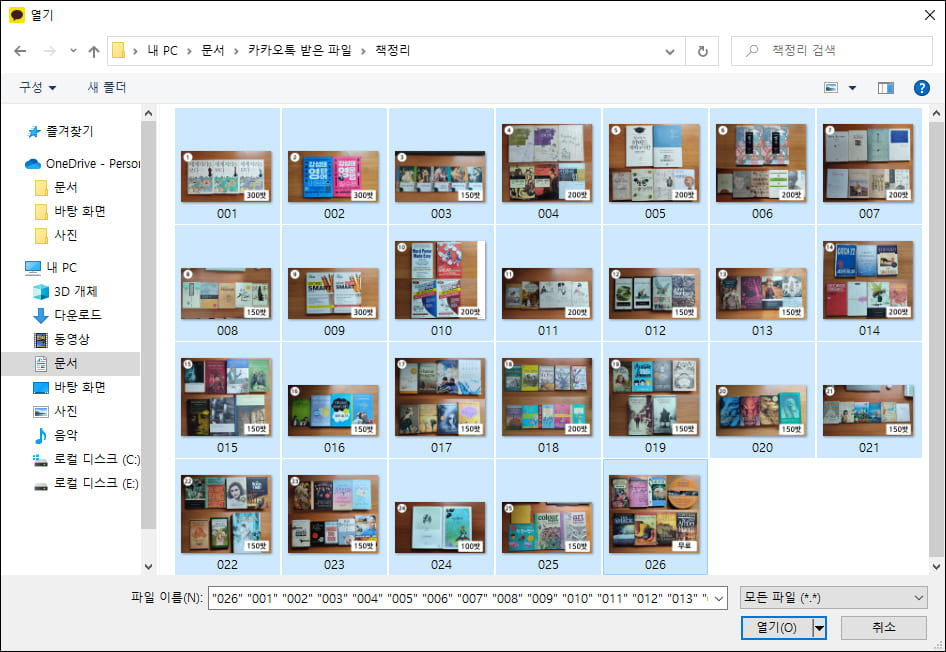The image size is (946, 652).
Task: Open OneDrive 사진 folder
Action: [56, 235]
